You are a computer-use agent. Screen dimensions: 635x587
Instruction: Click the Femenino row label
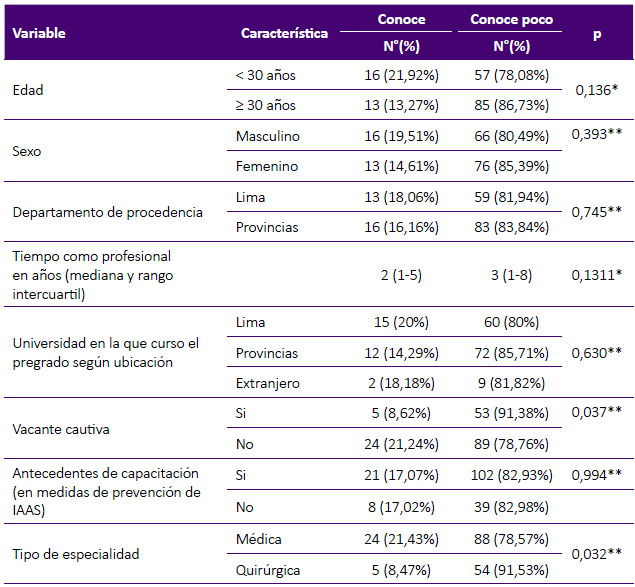click(266, 166)
